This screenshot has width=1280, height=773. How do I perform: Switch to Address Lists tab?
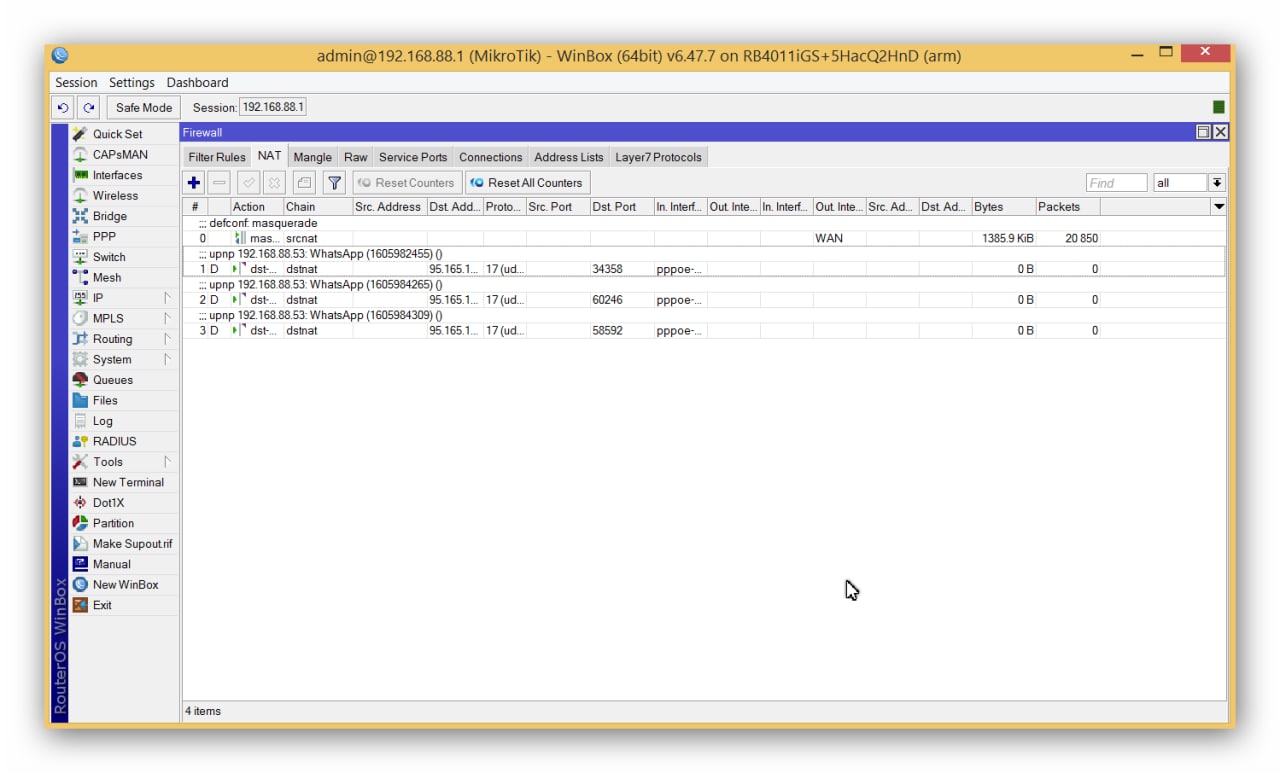(x=569, y=157)
